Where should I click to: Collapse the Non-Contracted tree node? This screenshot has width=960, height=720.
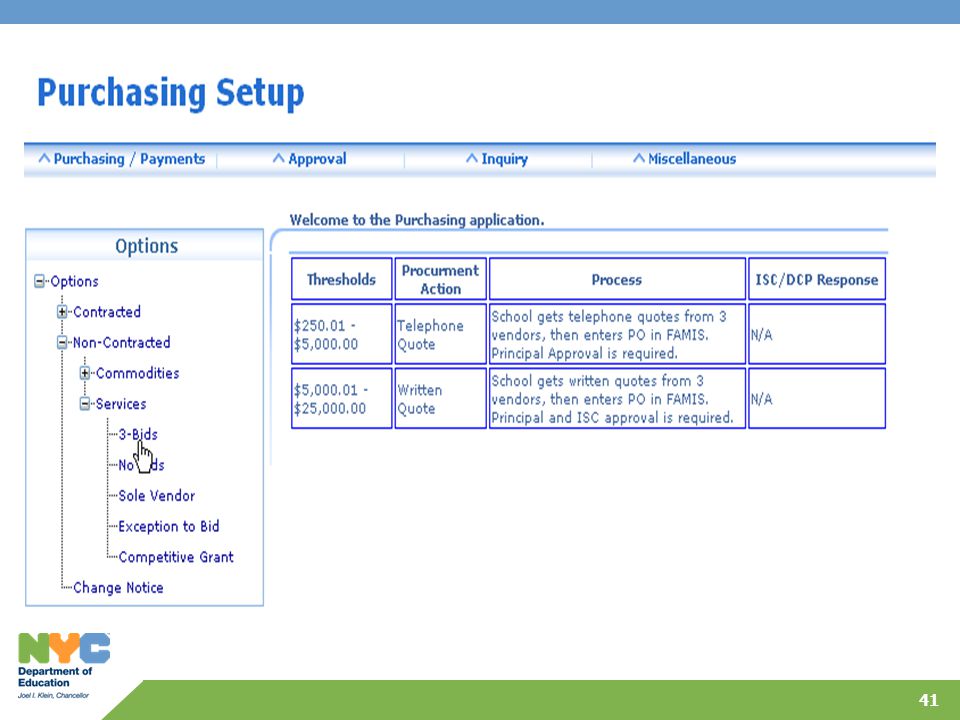(62, 342)
